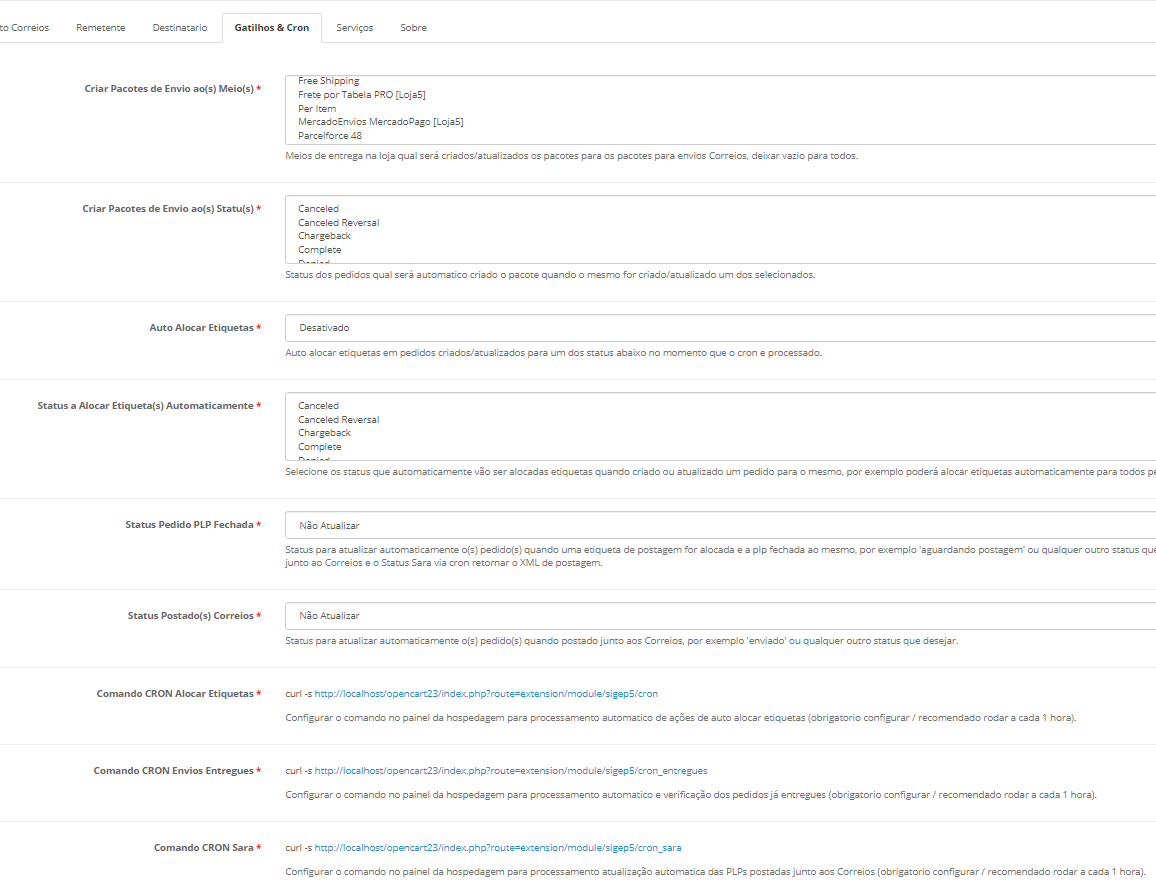1156x888 pixels.
Task: Select Canceled in Criar Pacotes status list
Action: click(x=318, y=209)
